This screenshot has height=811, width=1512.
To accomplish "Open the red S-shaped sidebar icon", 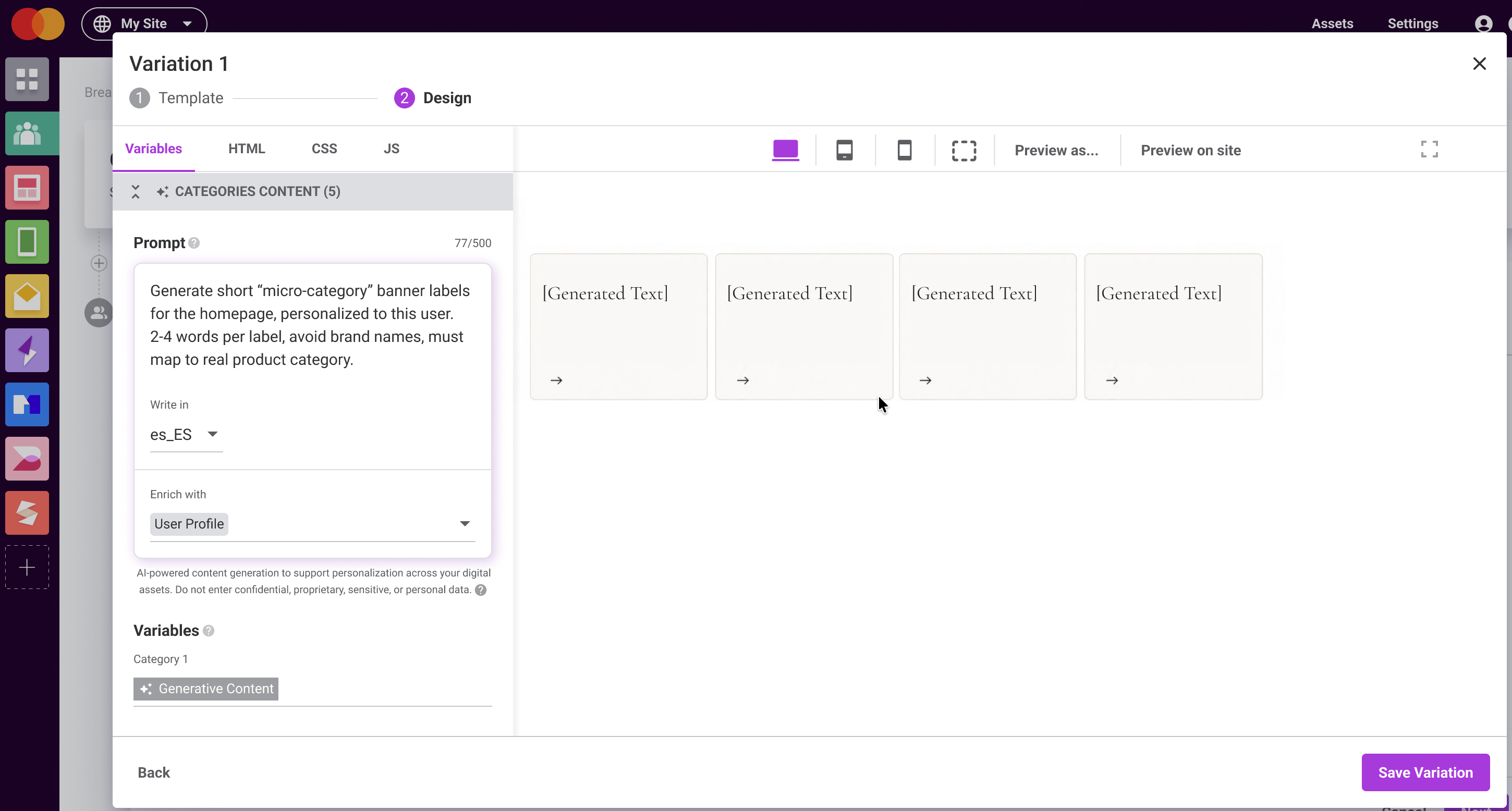I will [x=27, y=513].
